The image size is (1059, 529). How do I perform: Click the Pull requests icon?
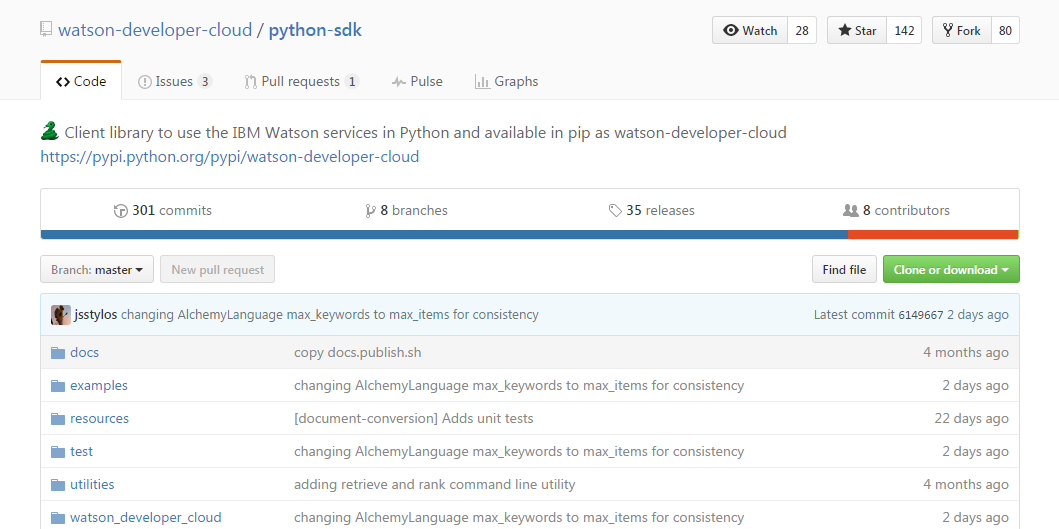(251, 82)
